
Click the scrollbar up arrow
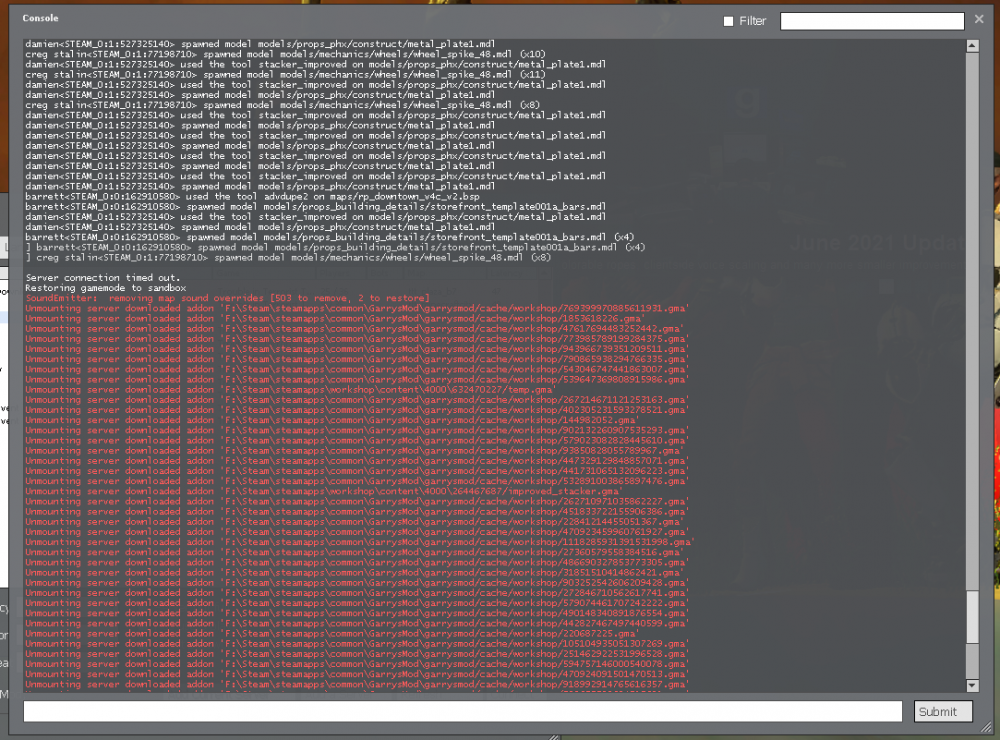click(971, 43)
